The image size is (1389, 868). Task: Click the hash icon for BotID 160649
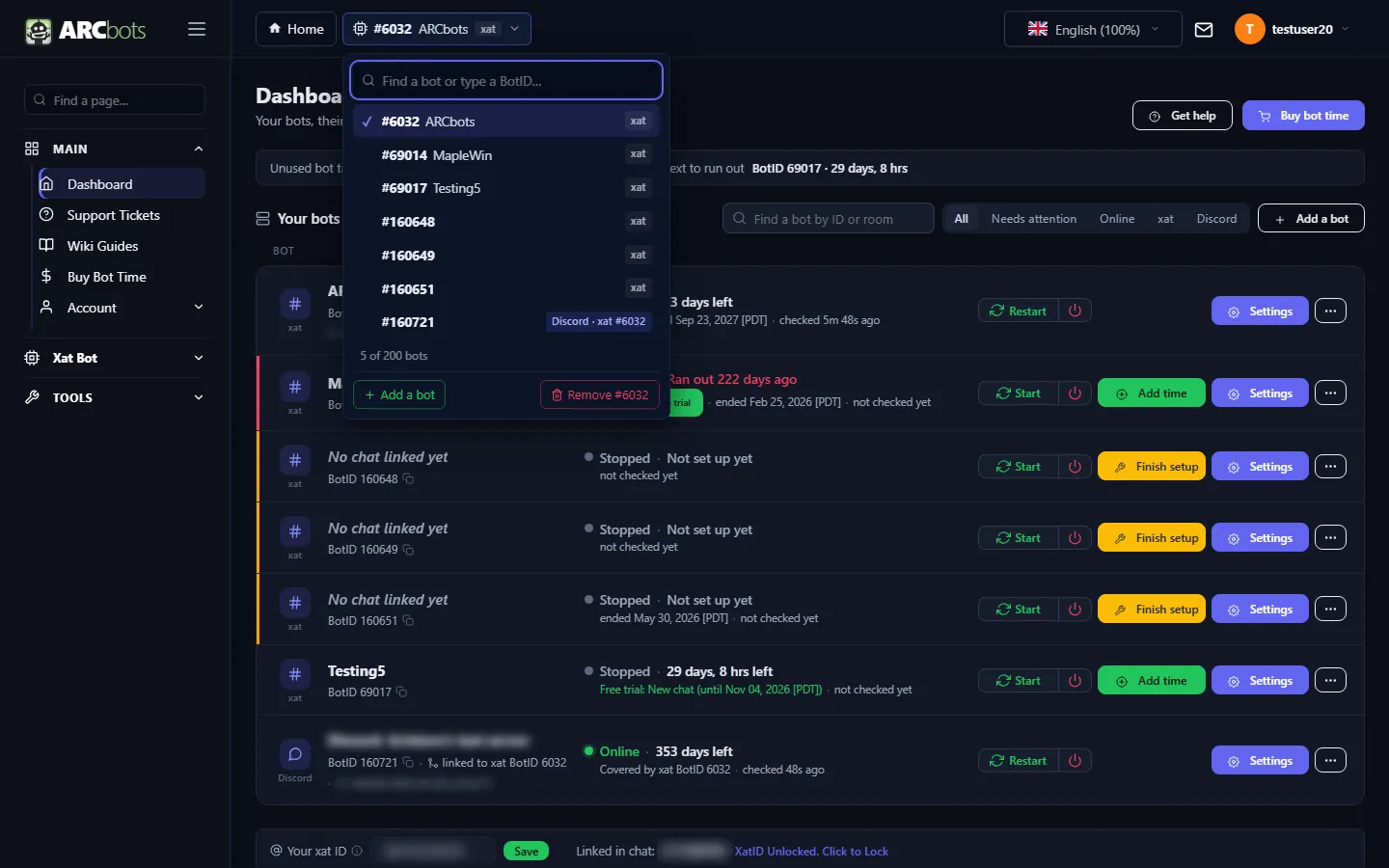pyautogui.click(x=295, y=531)
